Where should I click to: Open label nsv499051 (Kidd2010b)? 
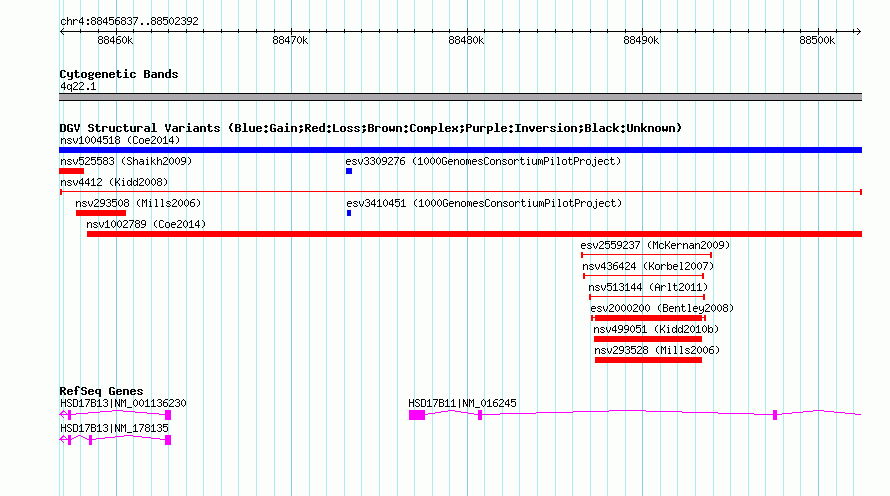[x=656, y=329]
